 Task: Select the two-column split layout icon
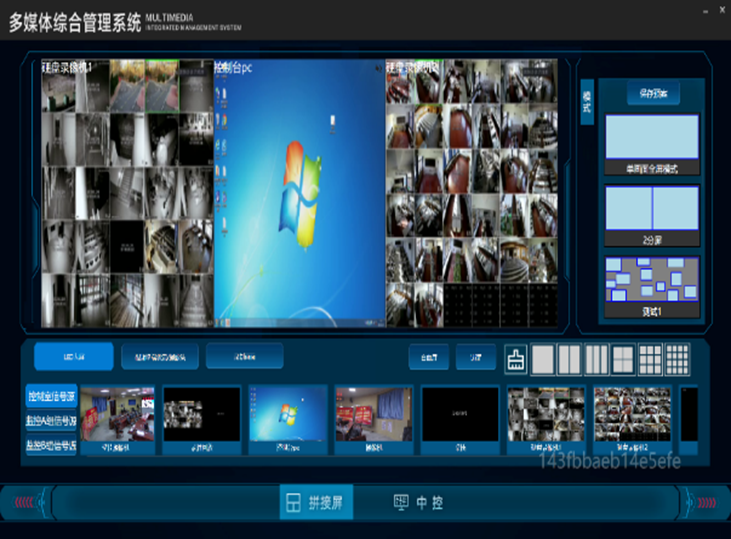pyautogui.click(x=569, y=358)
